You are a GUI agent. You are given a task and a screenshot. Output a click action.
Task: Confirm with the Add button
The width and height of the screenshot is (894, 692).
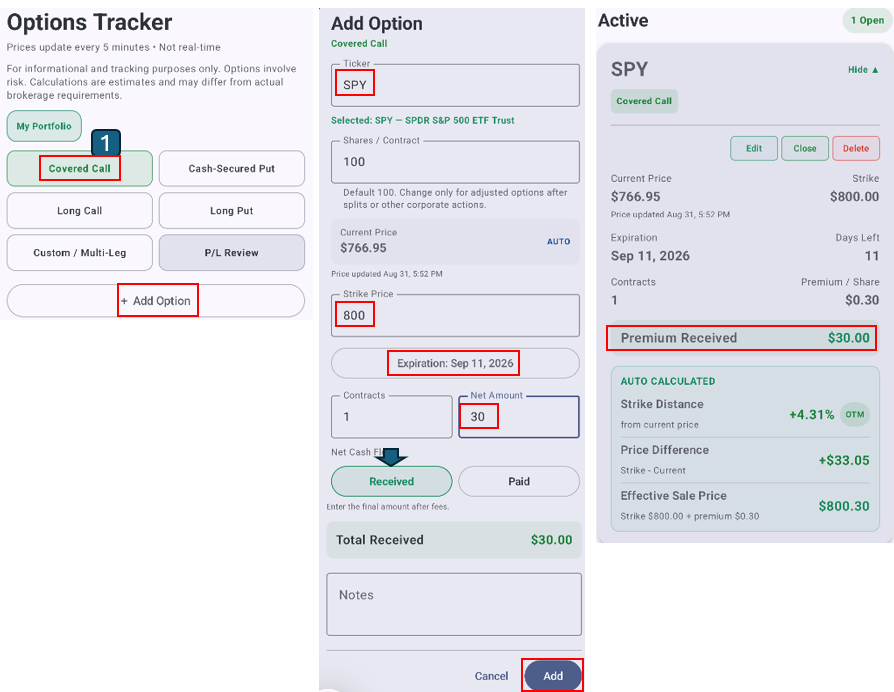(552, 675)
